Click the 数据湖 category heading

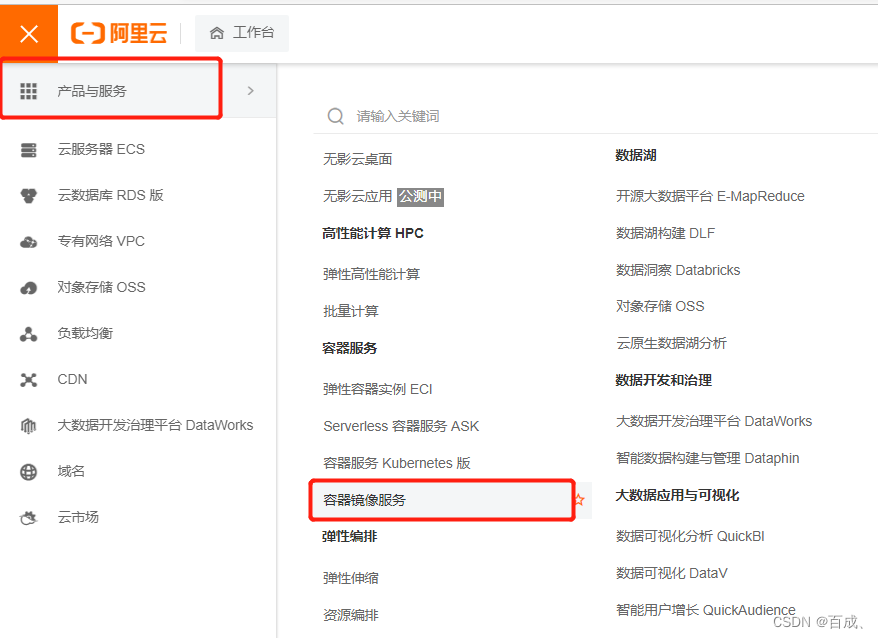pos(636,156)
